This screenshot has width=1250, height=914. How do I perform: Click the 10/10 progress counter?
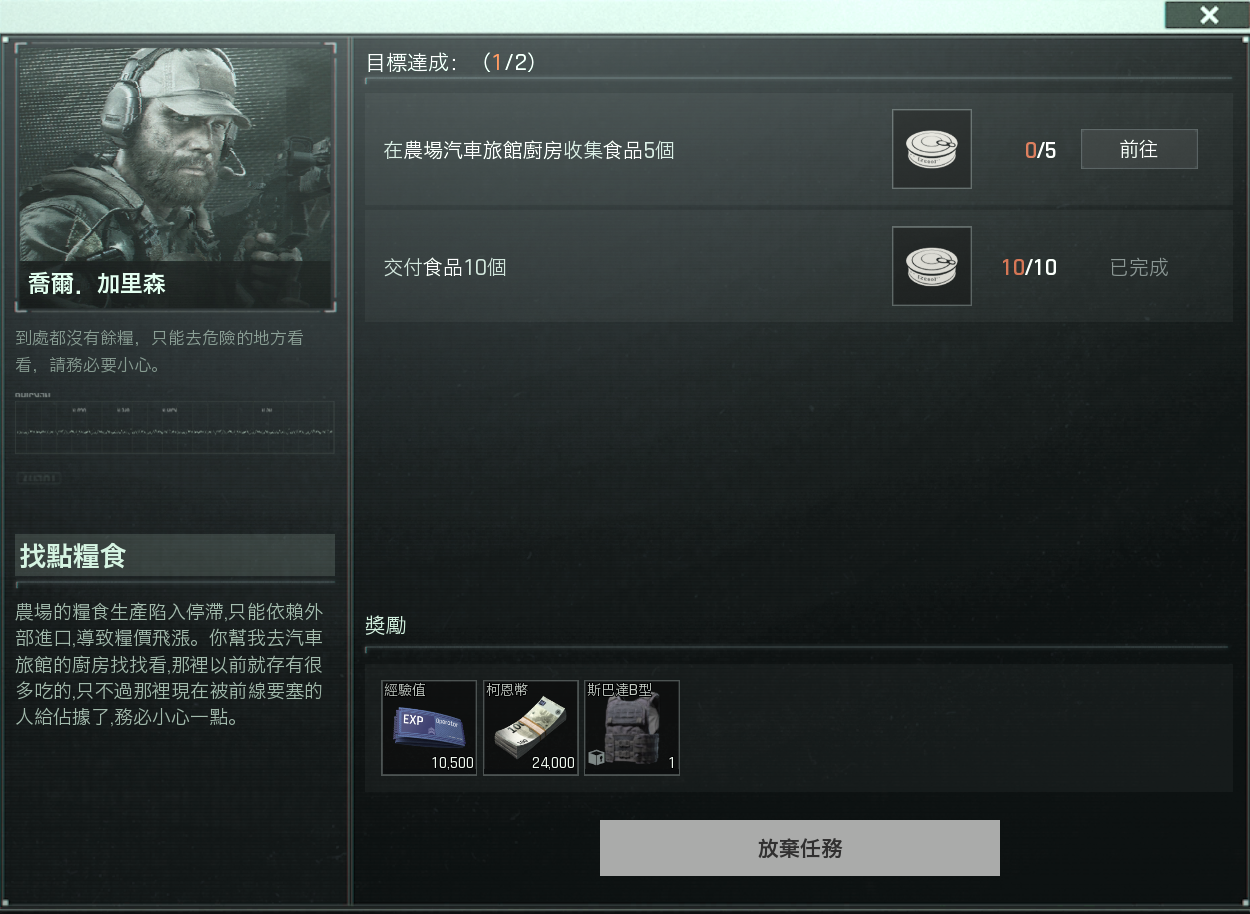[1029, 267]
